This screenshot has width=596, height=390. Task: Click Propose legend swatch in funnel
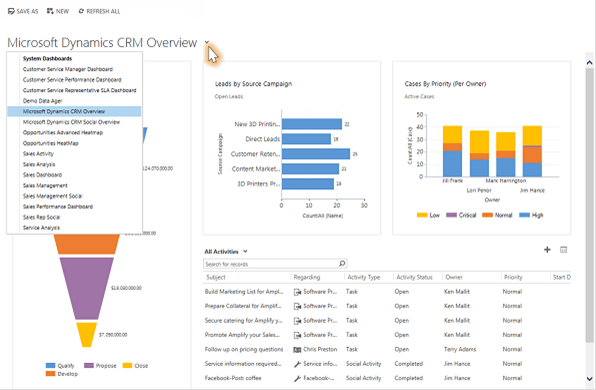89,366
